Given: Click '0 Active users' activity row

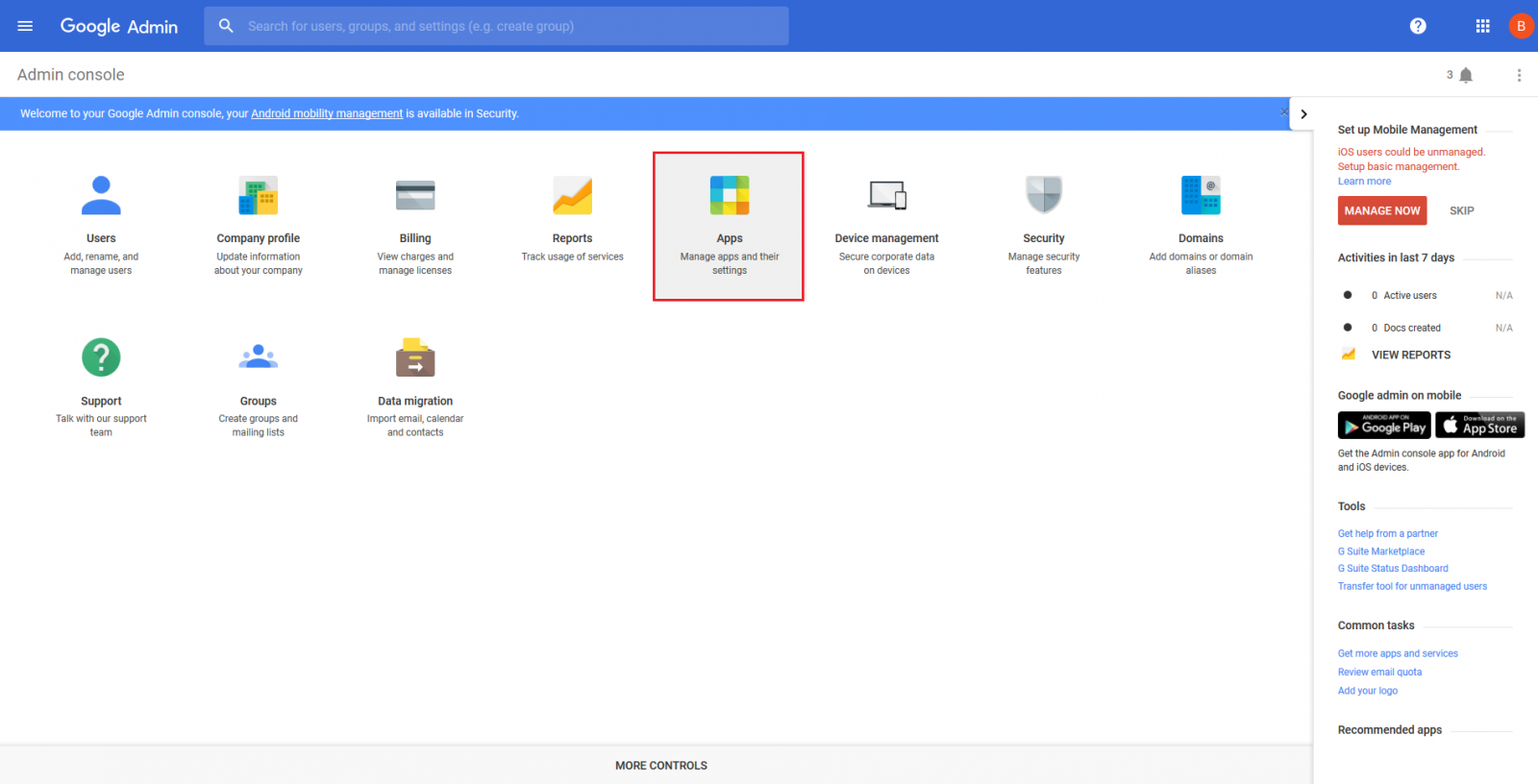Looking at the screenshot, I should (x=1427, y=296).
